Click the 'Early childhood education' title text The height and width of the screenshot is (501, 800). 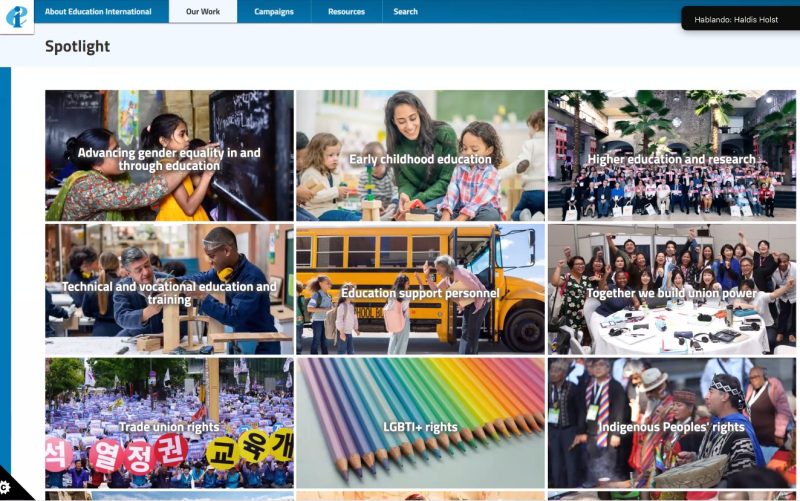(x=420, y=159)
